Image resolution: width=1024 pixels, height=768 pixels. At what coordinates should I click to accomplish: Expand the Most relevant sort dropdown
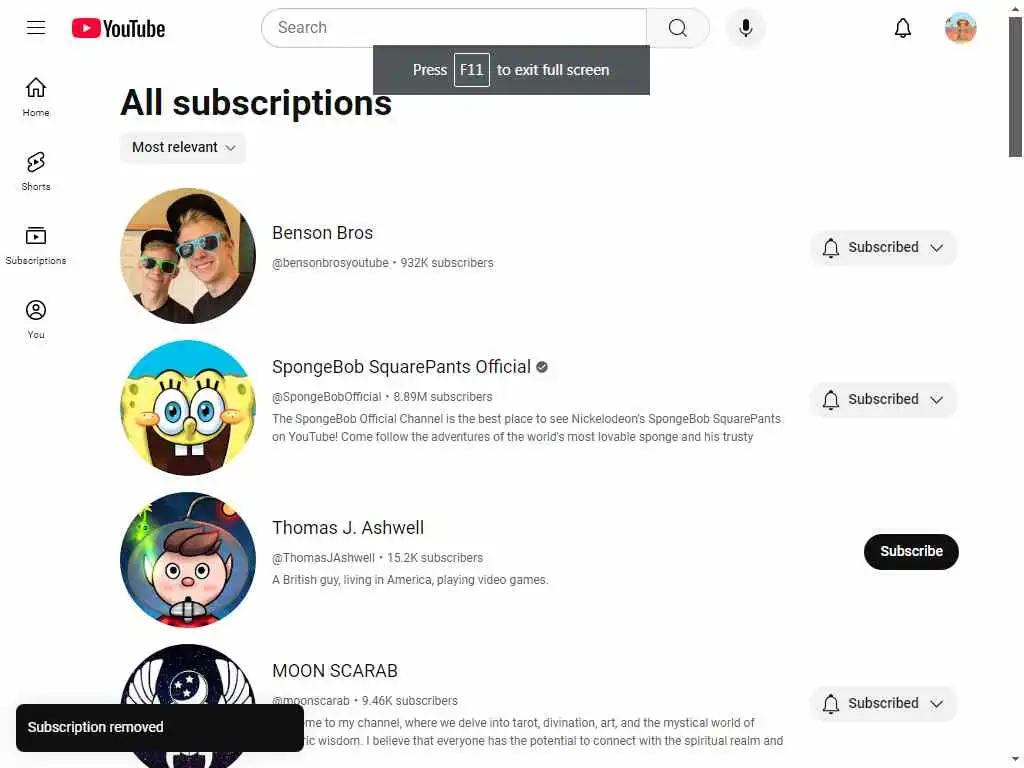tap(183, 148)
